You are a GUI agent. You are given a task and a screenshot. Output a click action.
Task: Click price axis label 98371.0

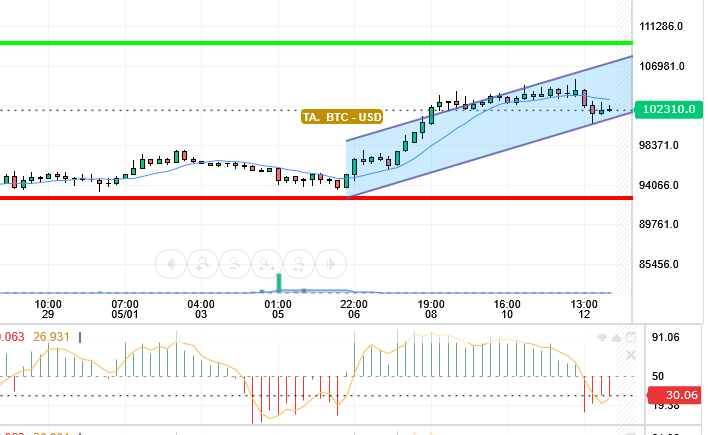[658, 145]
